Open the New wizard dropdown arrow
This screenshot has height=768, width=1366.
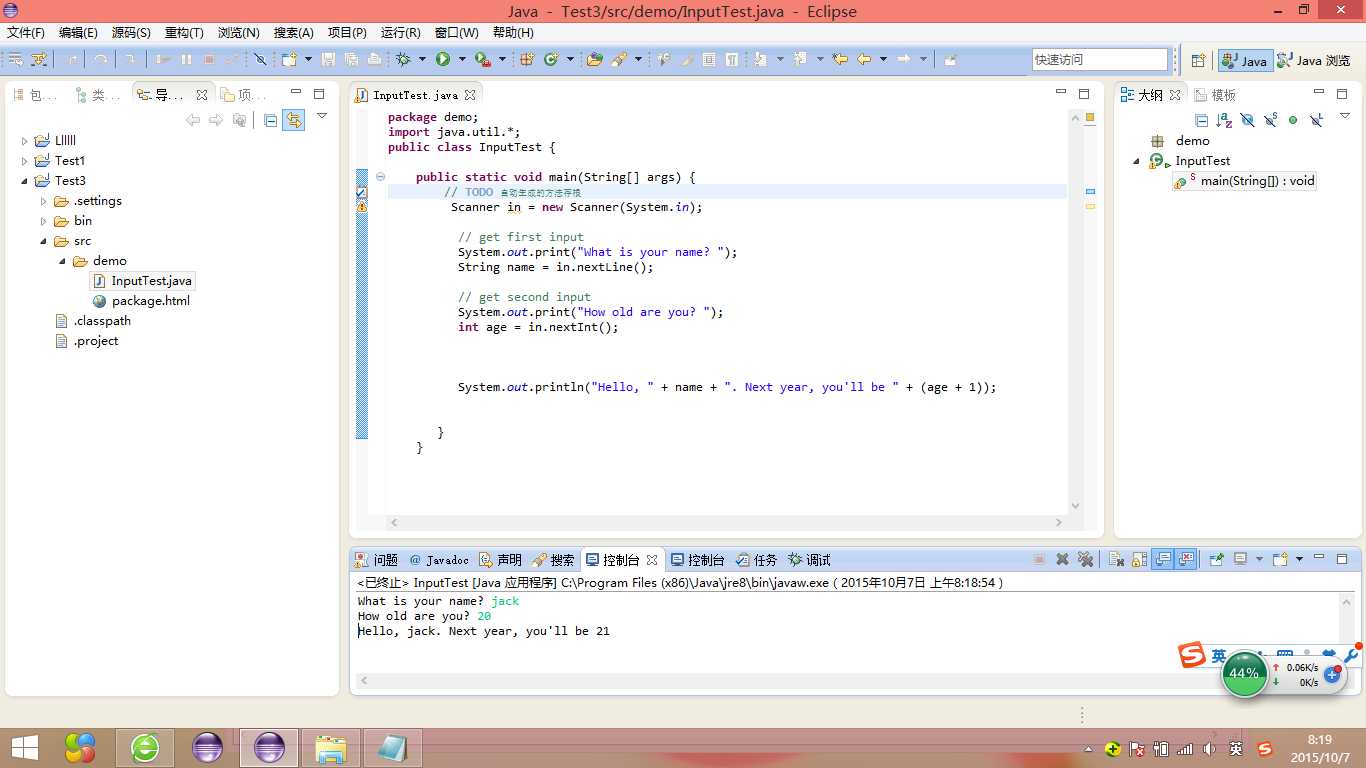tap(308, 59)
